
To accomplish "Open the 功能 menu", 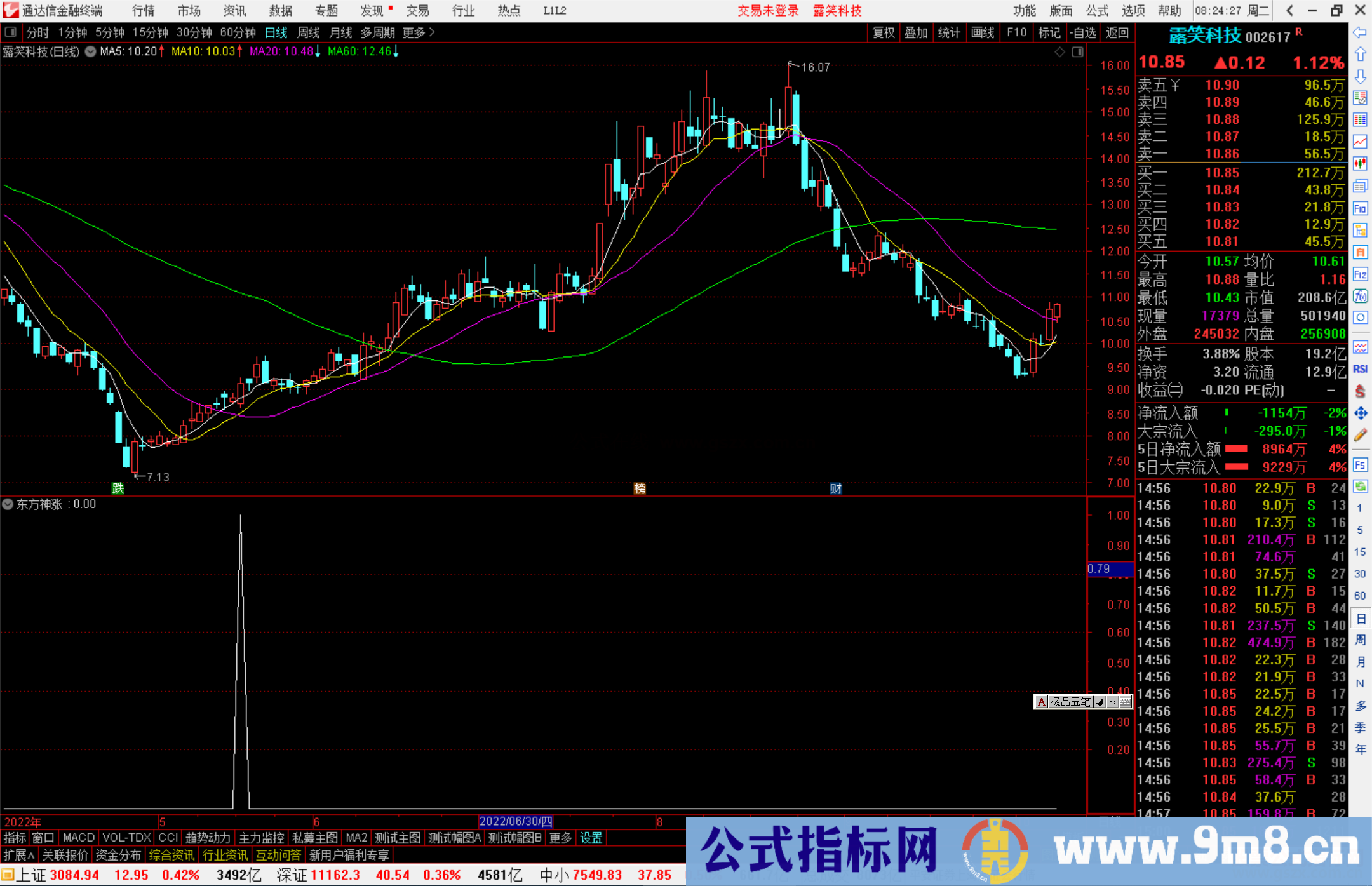I will [x=1025, y=11].
